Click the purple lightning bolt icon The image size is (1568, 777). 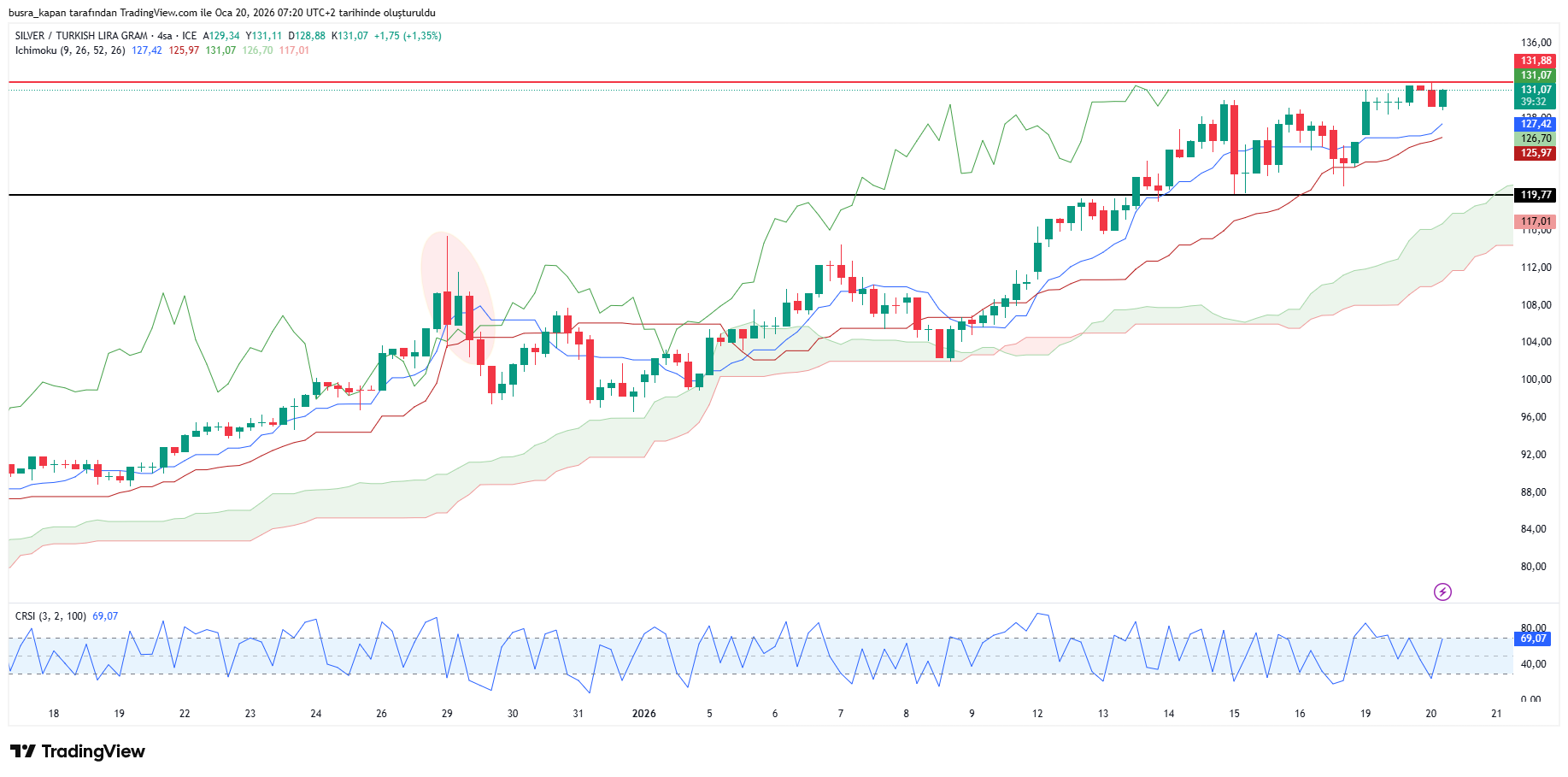point(1442,592)
